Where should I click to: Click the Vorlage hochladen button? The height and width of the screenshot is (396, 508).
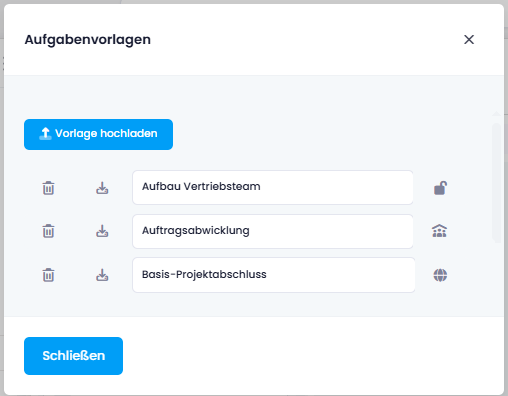(x=98, y=134)
